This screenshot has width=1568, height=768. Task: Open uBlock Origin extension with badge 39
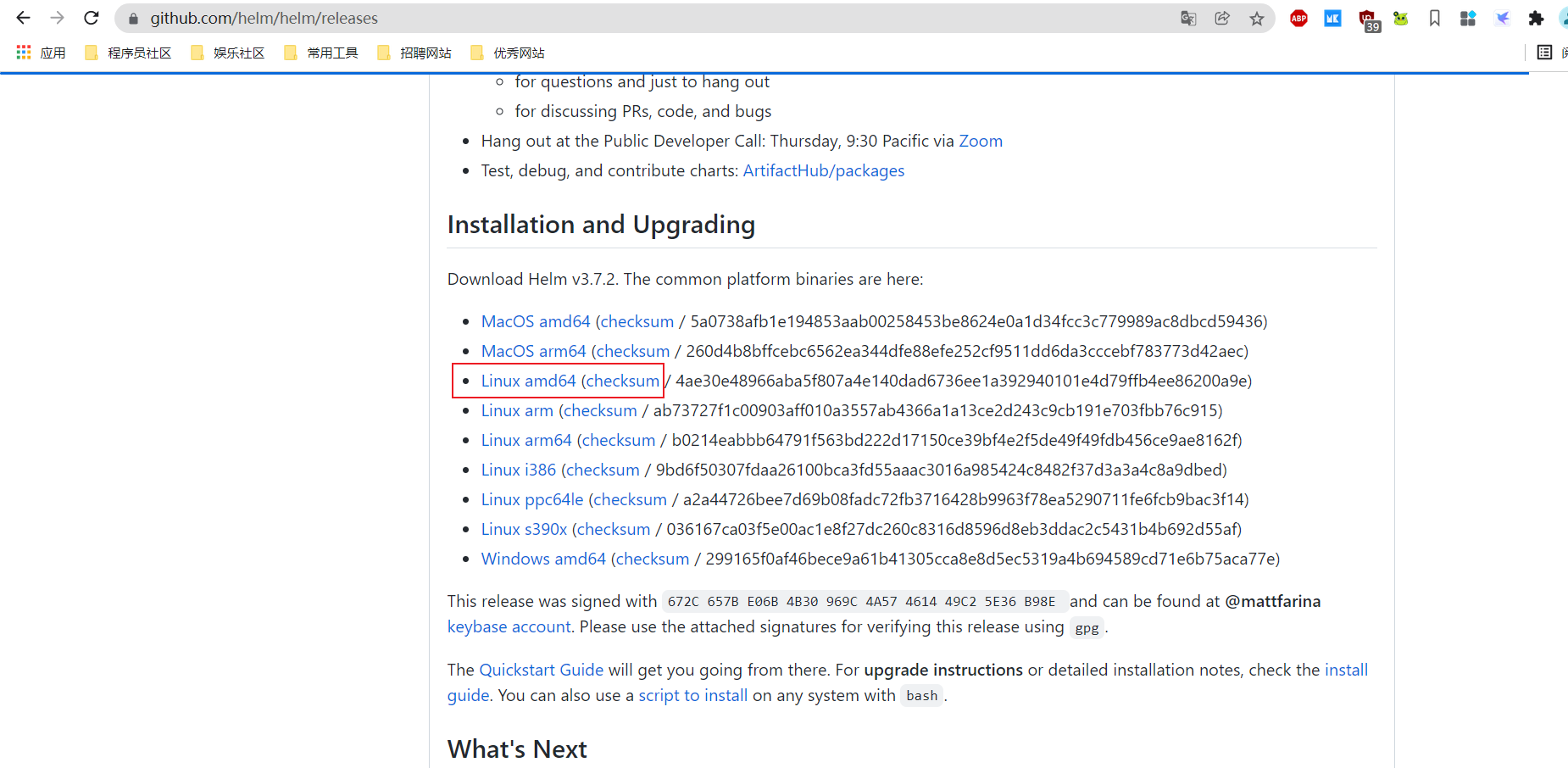coord(1368,19)
